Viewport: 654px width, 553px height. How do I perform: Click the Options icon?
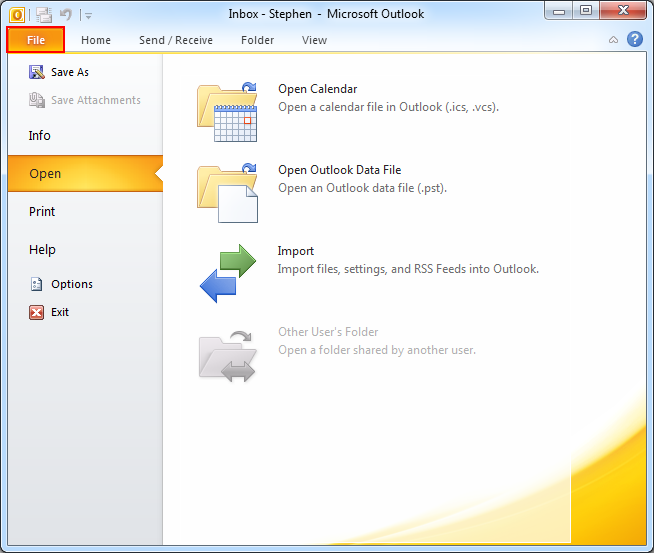pos(36,284)
